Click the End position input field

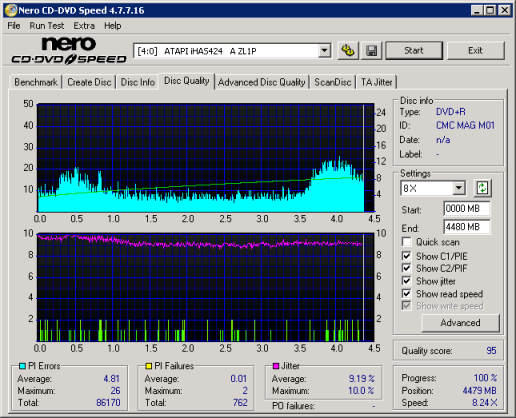point(467,227)
